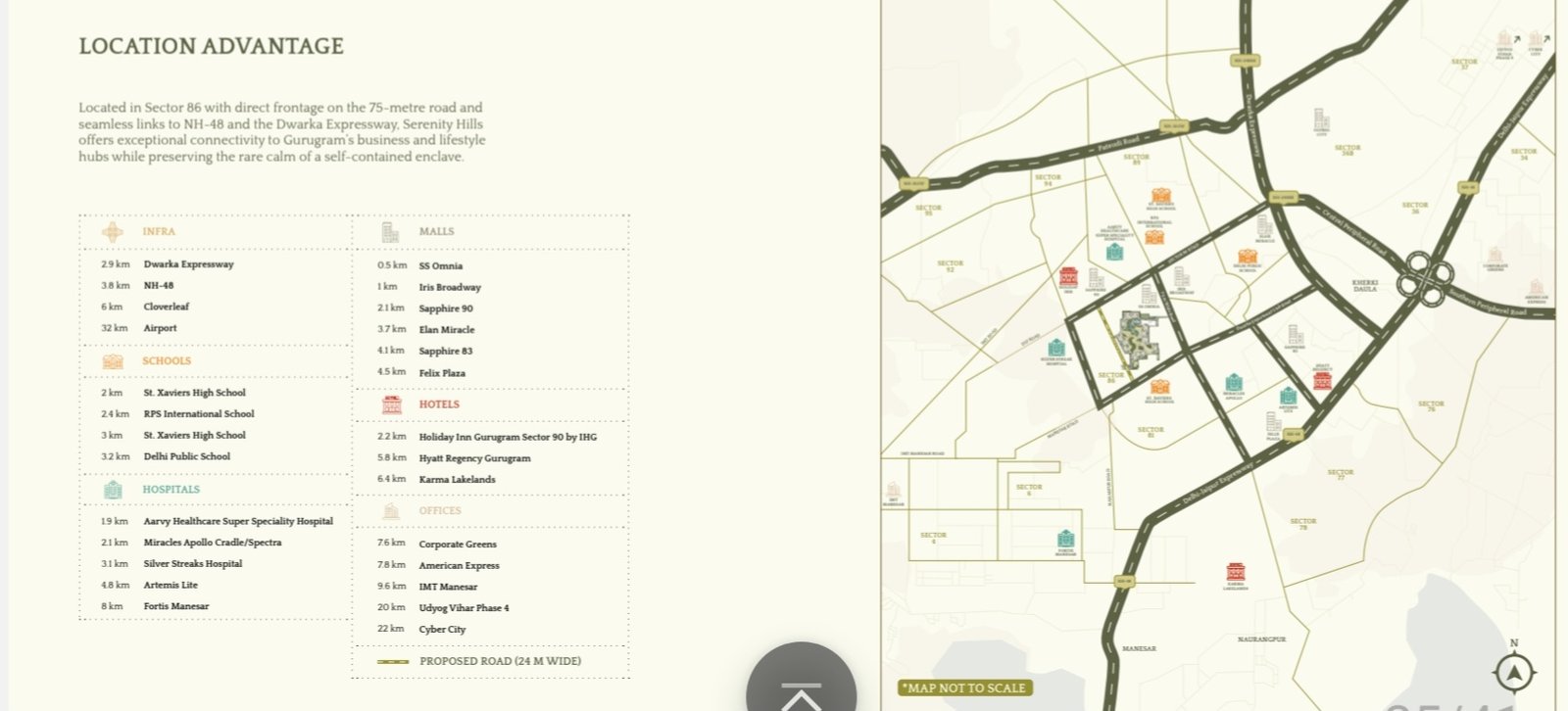Select "Holiday Inn Gurugram Sector 90 by IHG"
The image size is (1568, 711).
[x=508, y=438]
